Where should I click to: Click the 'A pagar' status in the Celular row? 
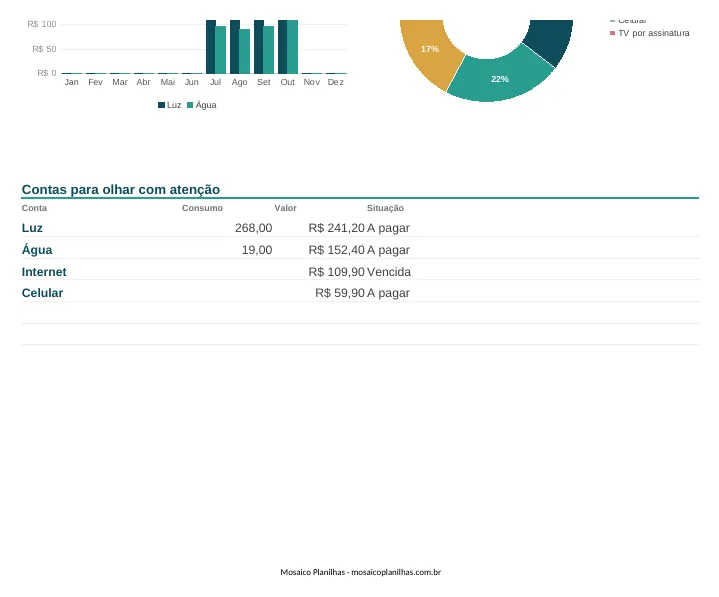(x=388, y=293)
